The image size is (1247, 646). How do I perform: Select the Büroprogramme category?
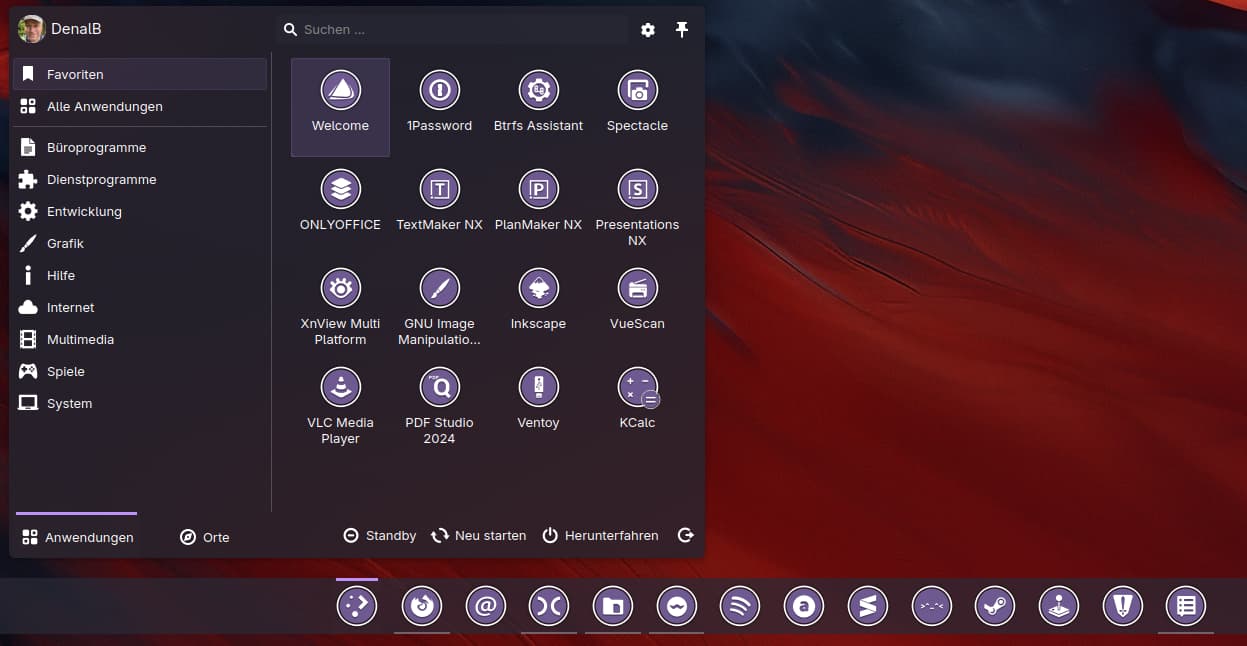(x=96, y=148)
